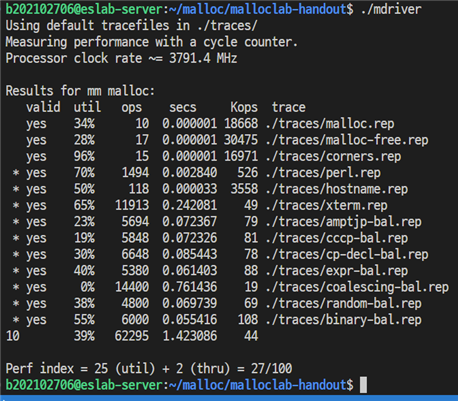Click the total secs 1.423086 value
This screenshot has height=401, width=458.
[x=190, y=336]
